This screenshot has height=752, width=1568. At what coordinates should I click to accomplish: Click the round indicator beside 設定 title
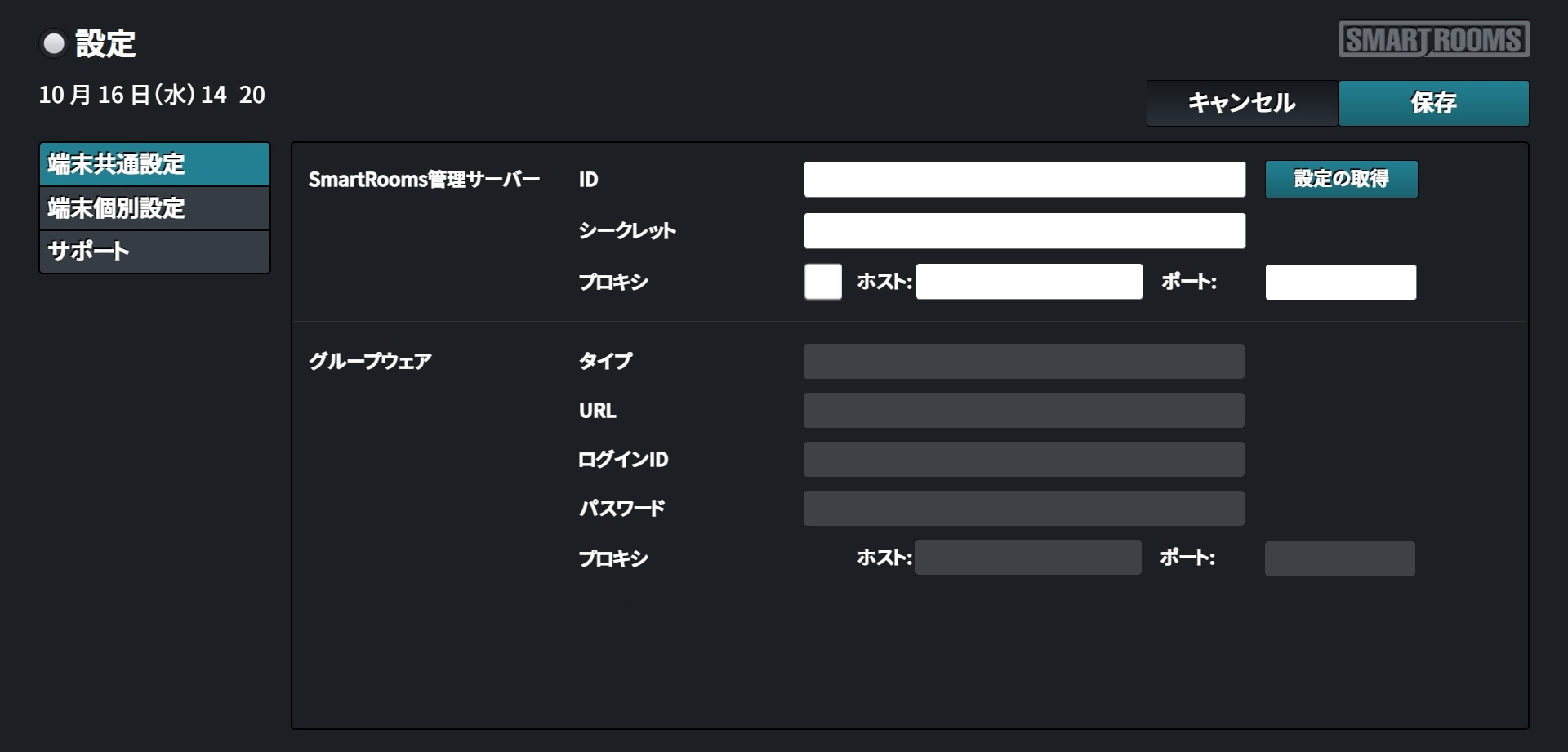pyautogui.click(x=54, y=43)
